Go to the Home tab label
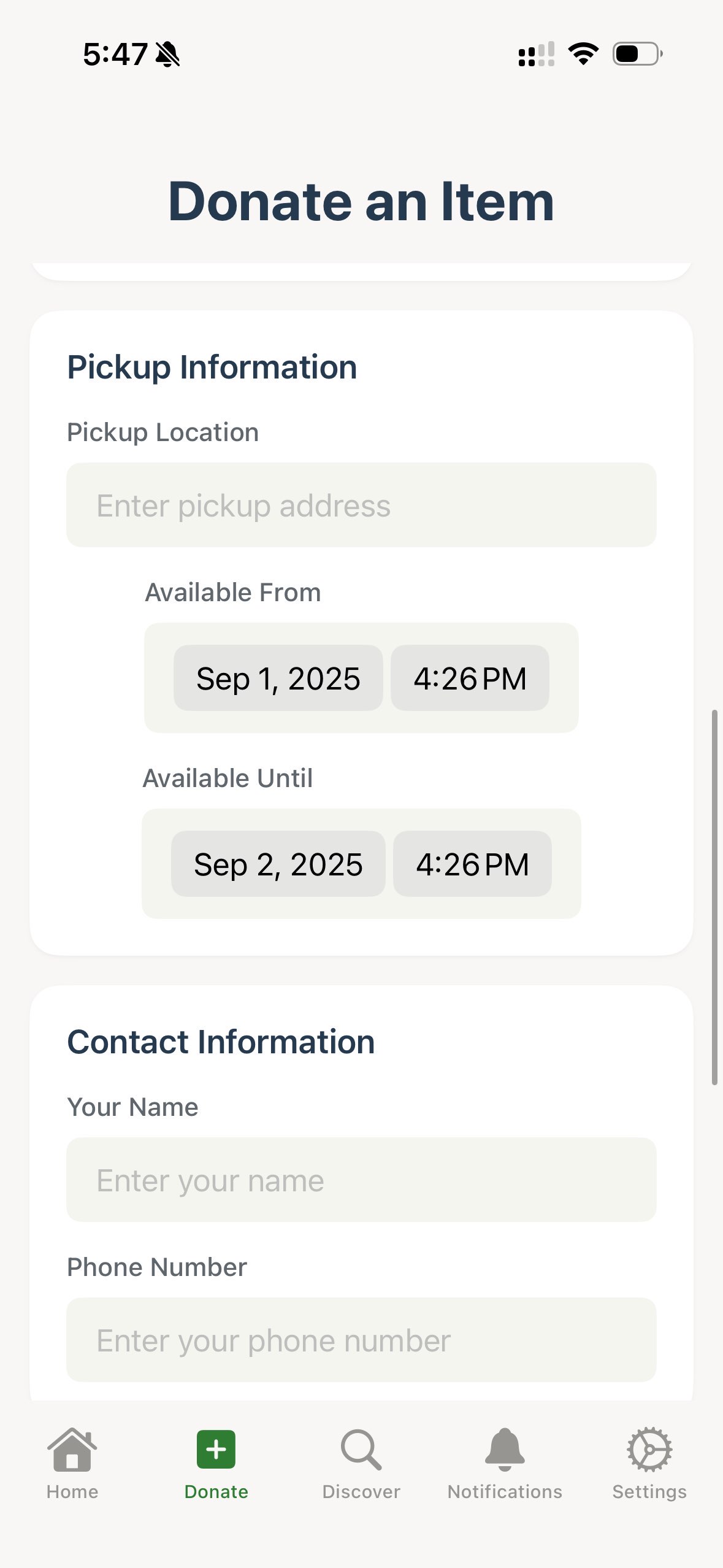The image size is (723, 1568). pos(72,1491)
